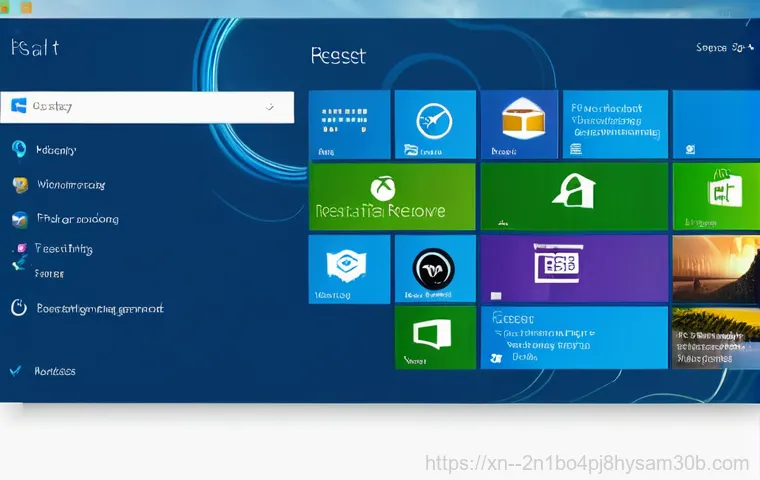Click the power icon in left sidebar
Screen dimensions: 760x480
coord(18,309)
